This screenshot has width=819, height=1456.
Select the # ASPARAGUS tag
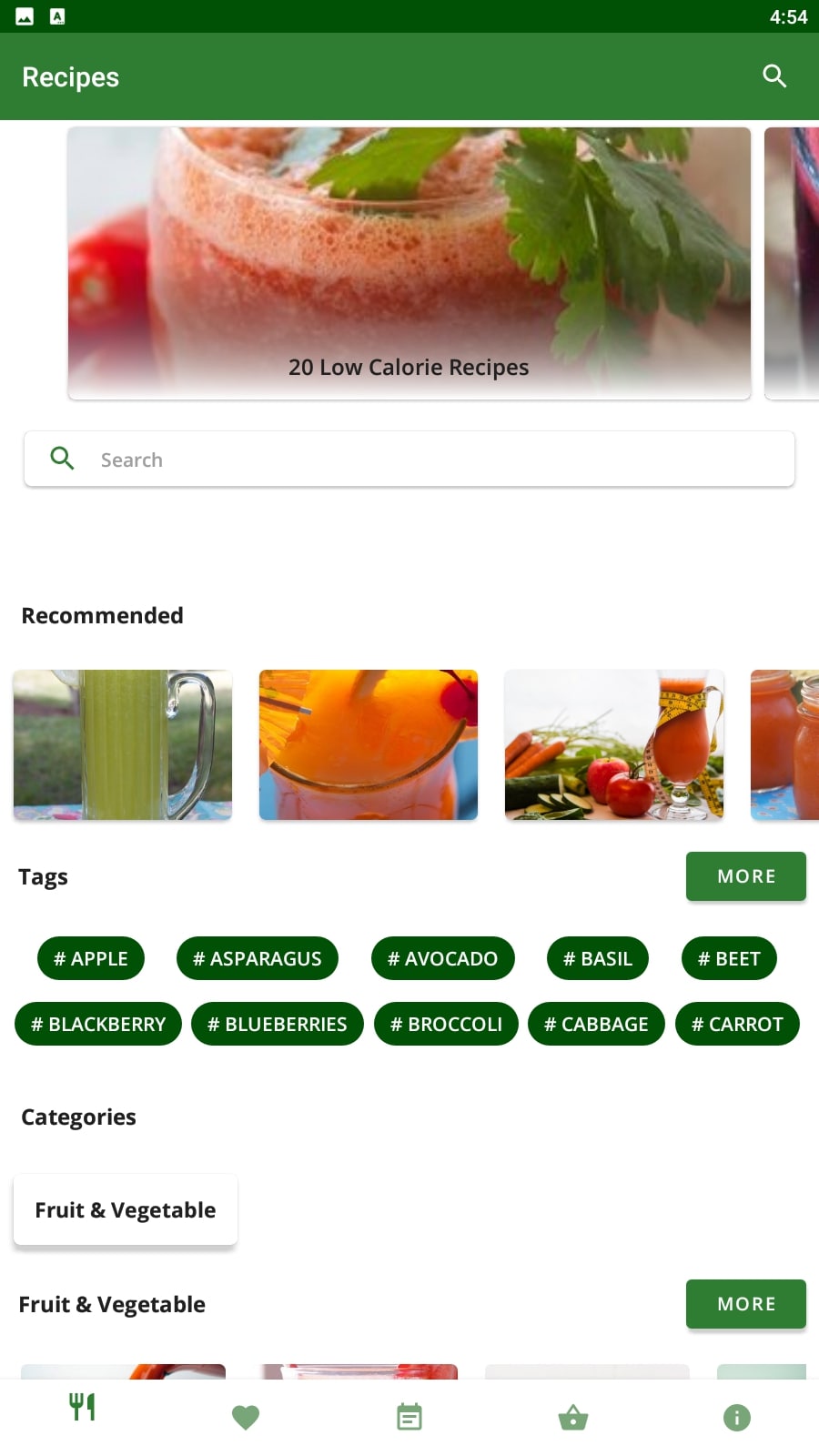coord(258,958)
